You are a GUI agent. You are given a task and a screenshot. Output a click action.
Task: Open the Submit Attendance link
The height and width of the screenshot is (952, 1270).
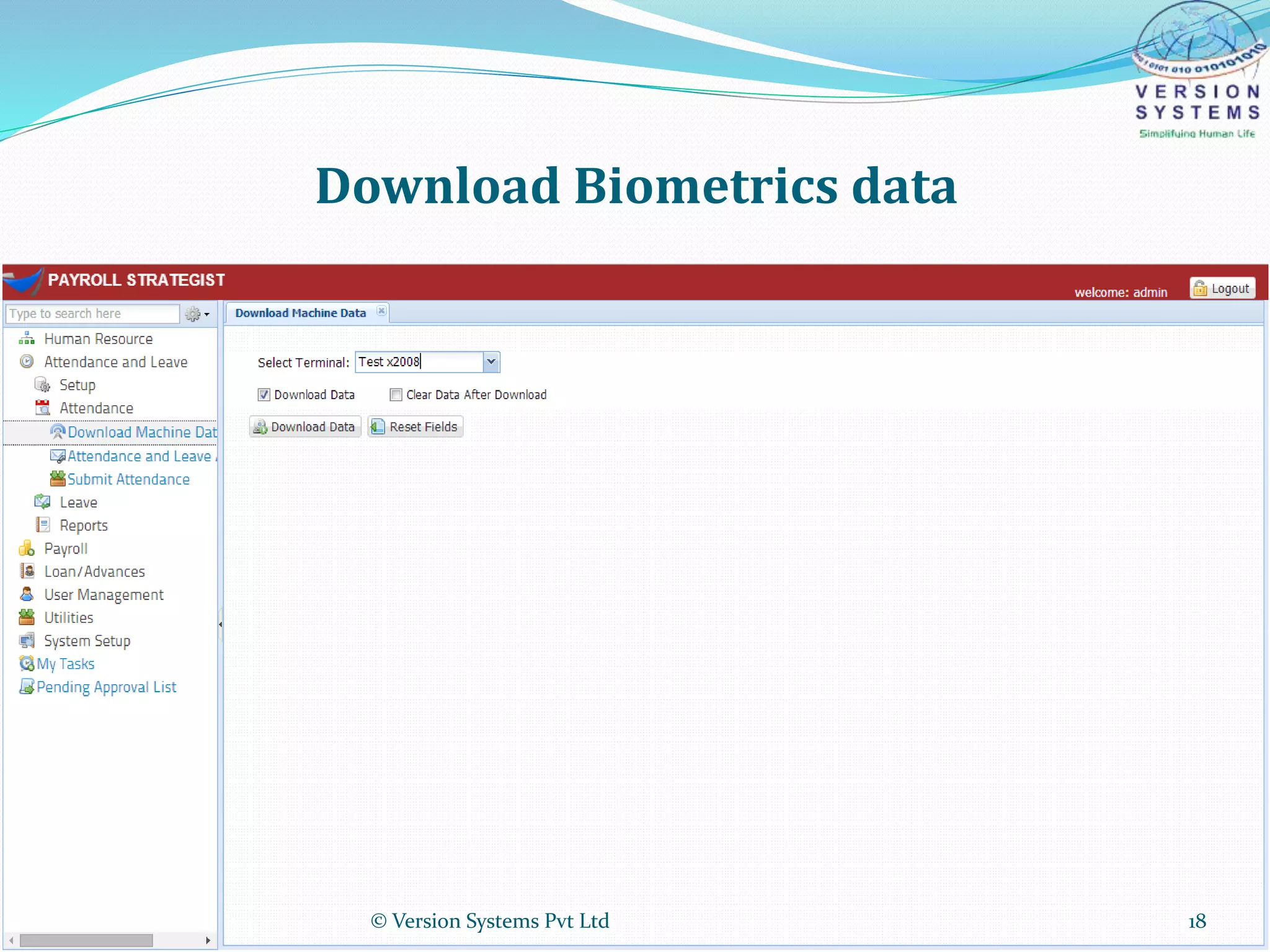point(128,479)
